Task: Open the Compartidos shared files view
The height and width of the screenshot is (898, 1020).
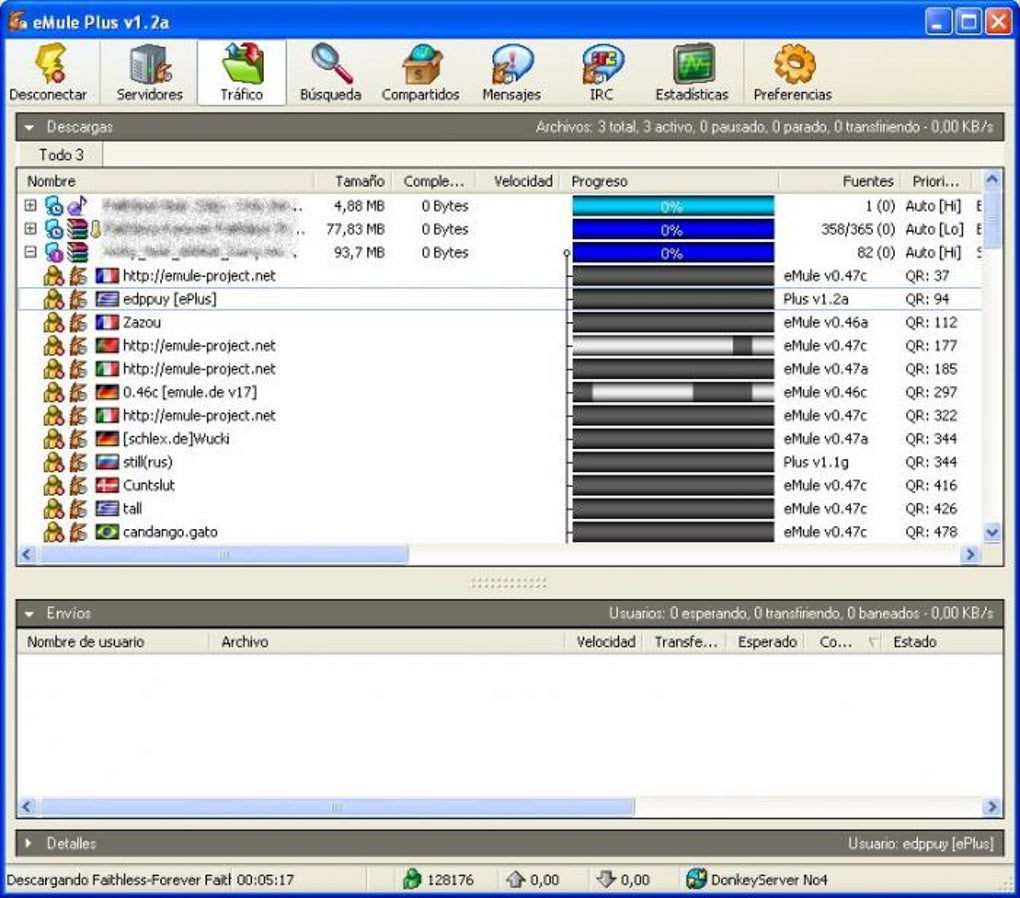Action: coord(420,68)
